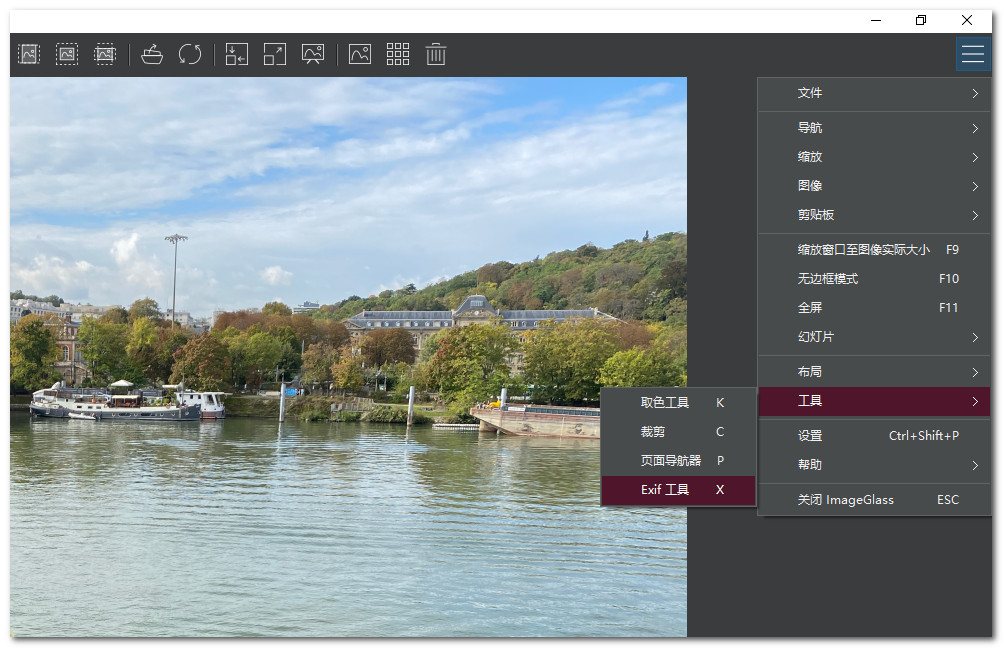Click the hamburger main menu button
This screenshot has height=648, width=1003.
973,54
